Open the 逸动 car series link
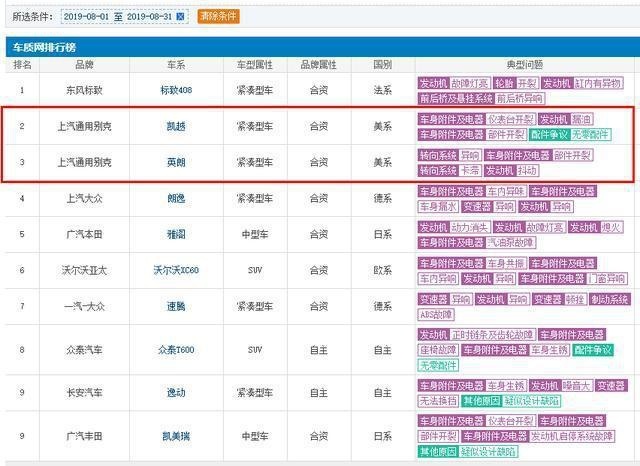Viewport: 640px width, 466px height. tap(176, 393)
